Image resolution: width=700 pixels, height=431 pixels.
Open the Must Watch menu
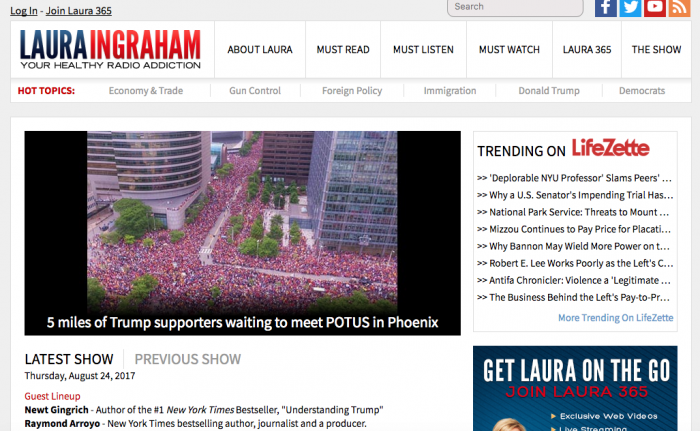[x=509, y=50]
